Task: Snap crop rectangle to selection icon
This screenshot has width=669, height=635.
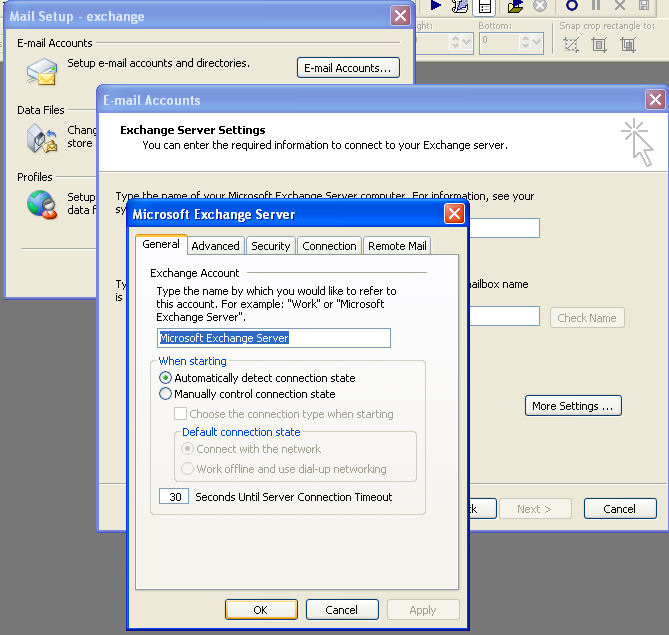Action: tap(571, 44)
